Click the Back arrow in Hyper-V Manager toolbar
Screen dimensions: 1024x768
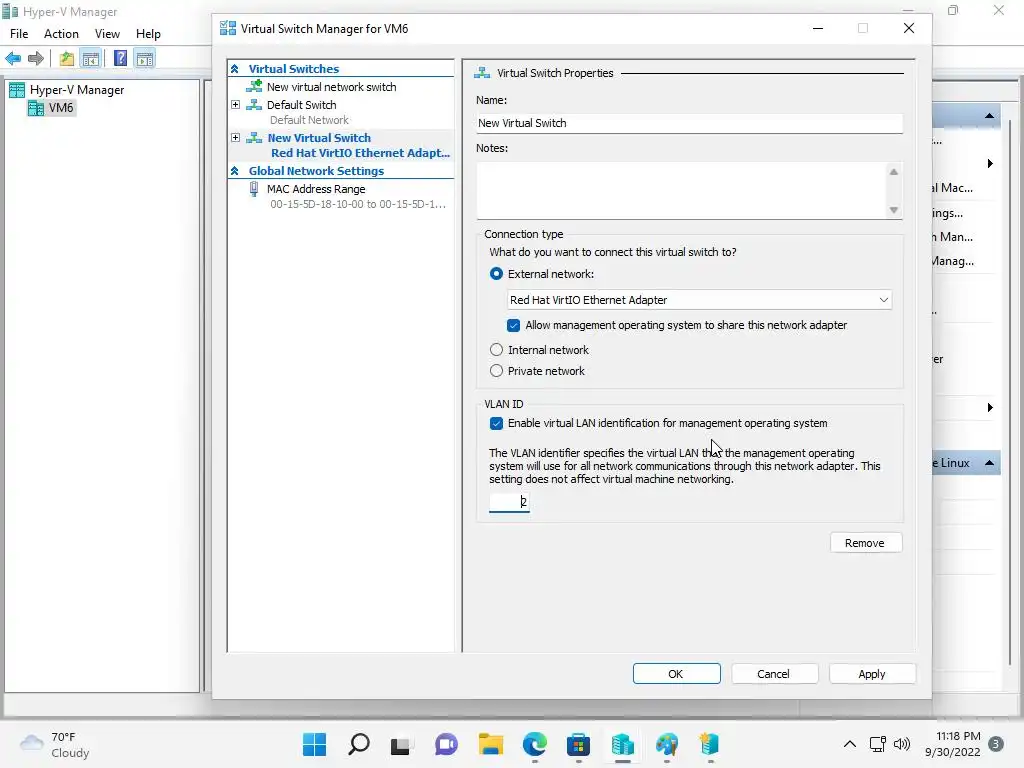13,59
